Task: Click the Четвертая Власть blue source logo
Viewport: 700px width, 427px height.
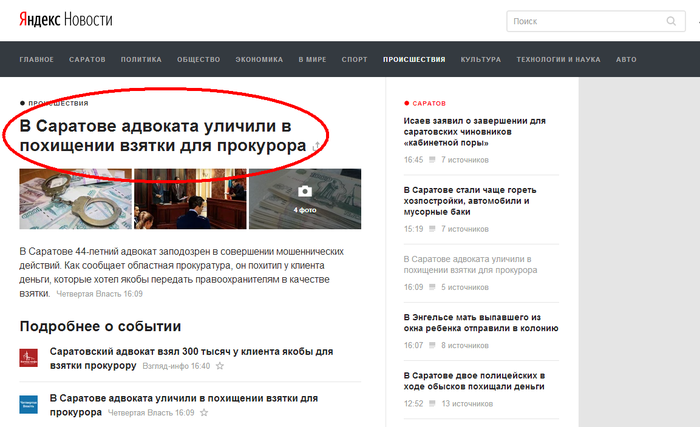Action: tap(30, 405)
